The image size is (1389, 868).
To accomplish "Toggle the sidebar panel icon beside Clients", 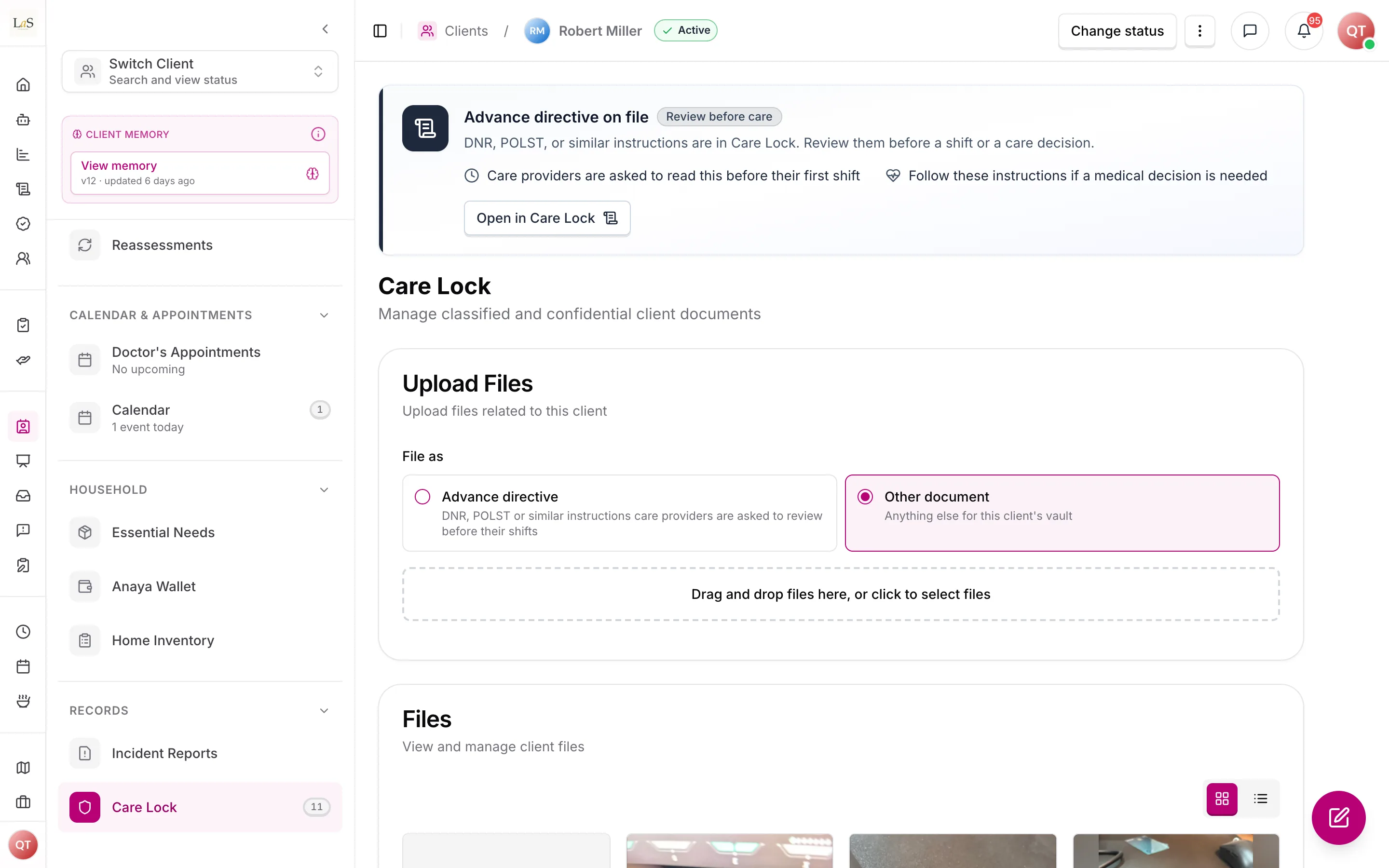I will [380, 31].
